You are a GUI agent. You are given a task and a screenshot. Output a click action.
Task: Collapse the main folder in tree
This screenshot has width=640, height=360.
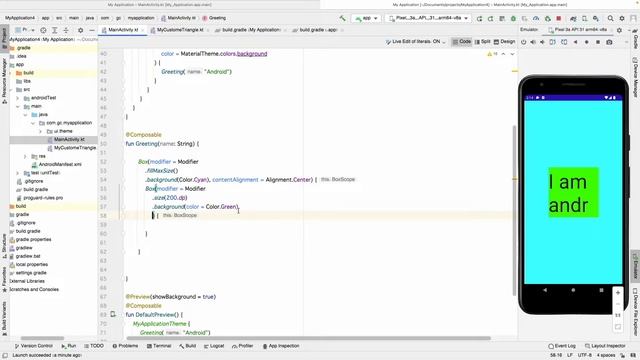[18, 107]
